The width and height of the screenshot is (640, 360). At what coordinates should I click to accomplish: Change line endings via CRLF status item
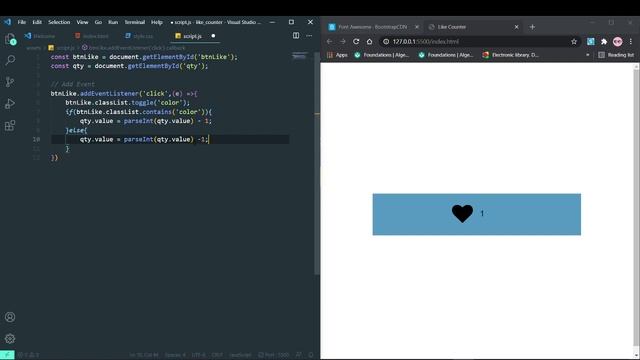coord(217,355)
